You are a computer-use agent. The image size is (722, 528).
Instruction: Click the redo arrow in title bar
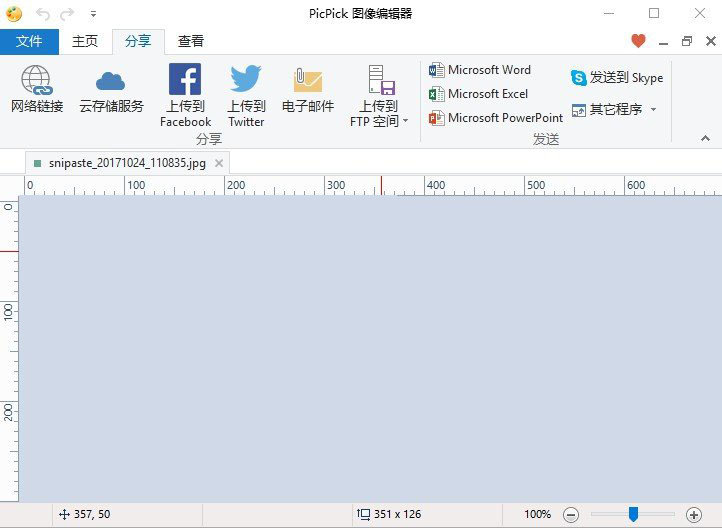click(67, 14)
